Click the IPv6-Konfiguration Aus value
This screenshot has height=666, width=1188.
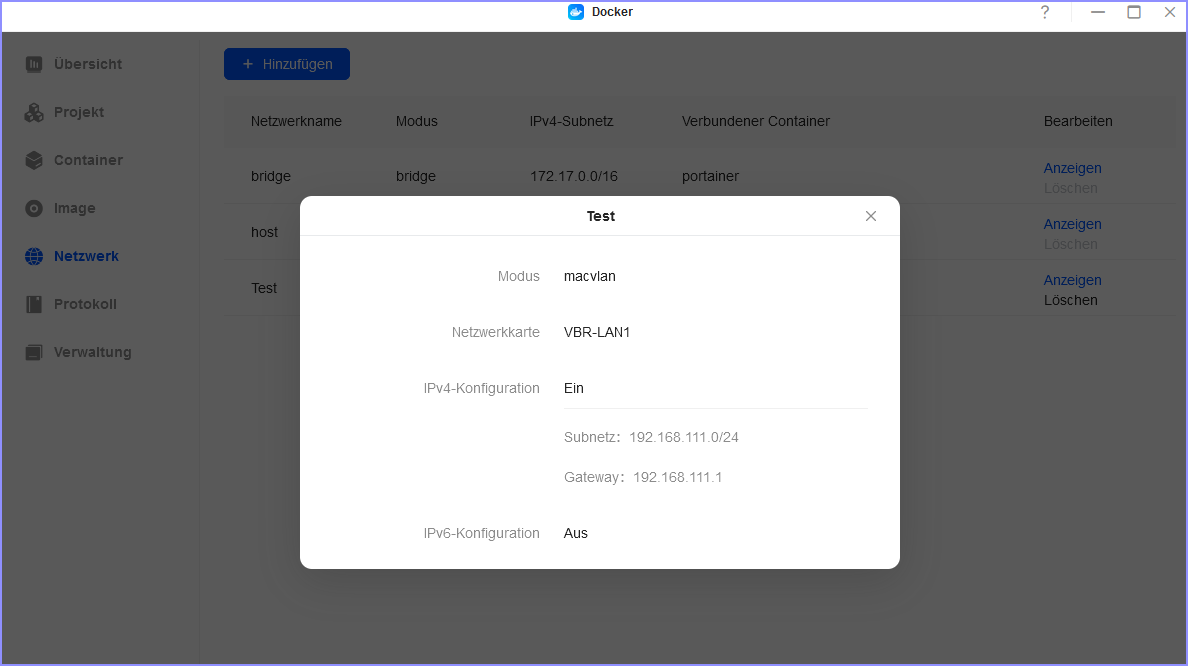coord(576,533)
